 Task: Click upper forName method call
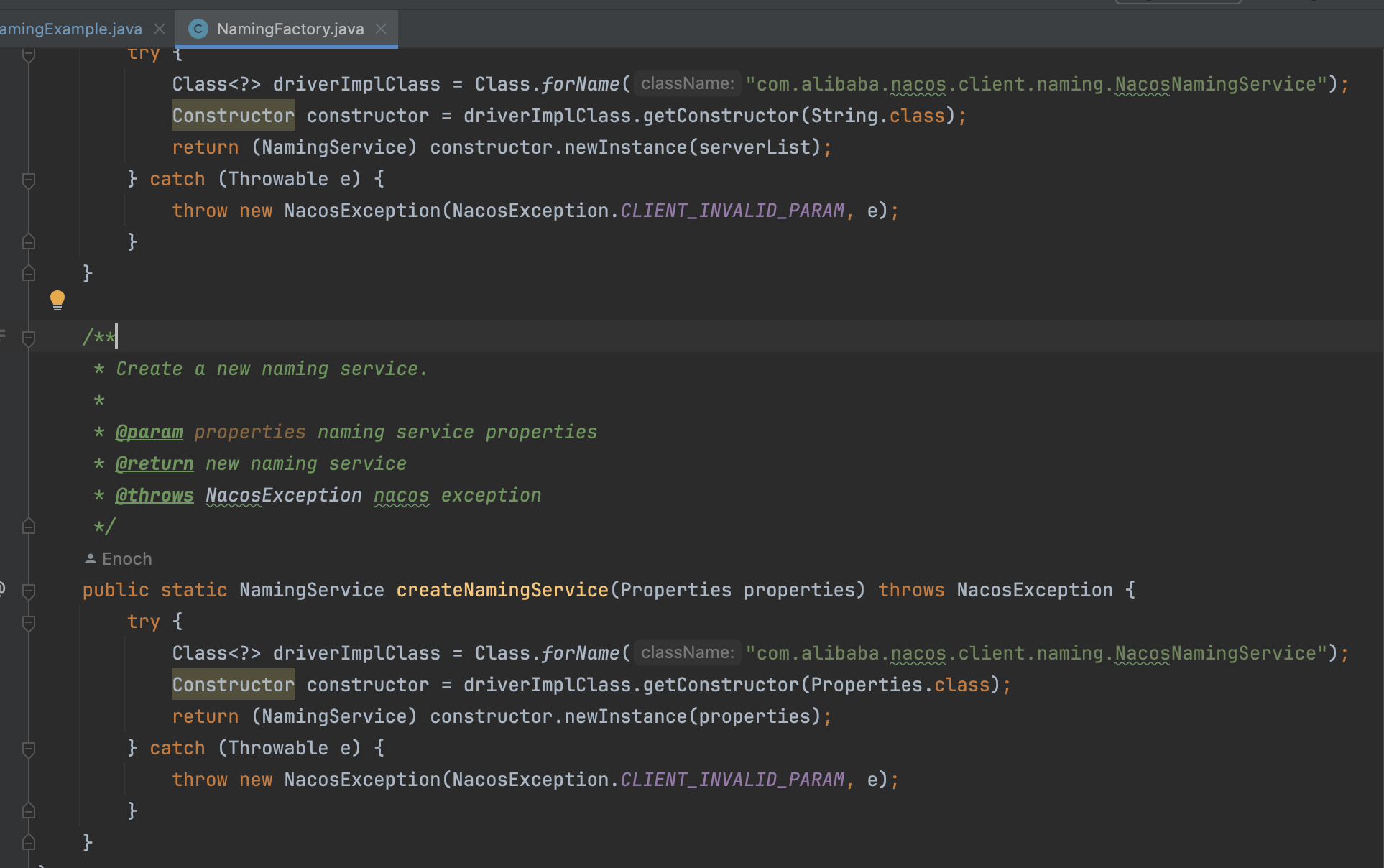(581, 84)
